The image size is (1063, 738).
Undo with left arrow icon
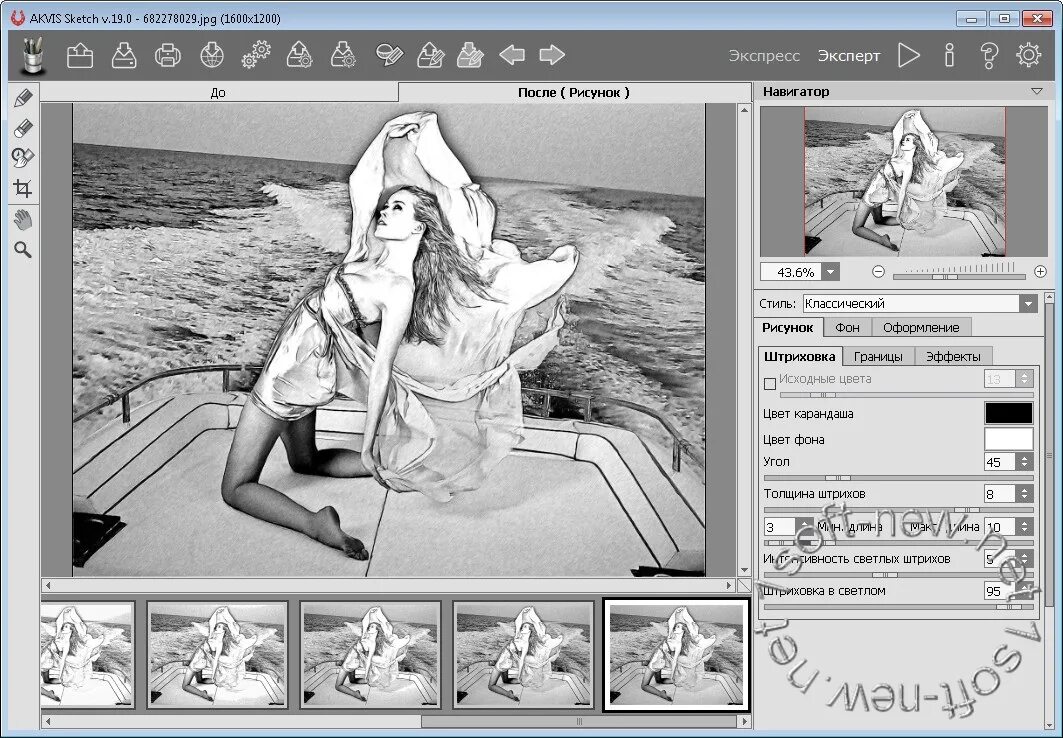512,55
